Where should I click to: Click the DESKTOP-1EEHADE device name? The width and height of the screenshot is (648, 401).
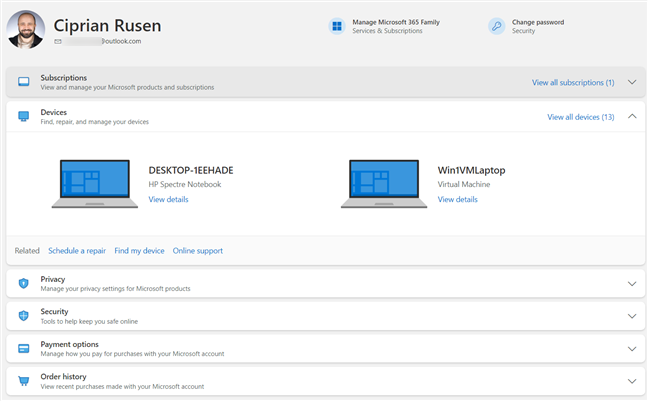(x=191, y=170)
